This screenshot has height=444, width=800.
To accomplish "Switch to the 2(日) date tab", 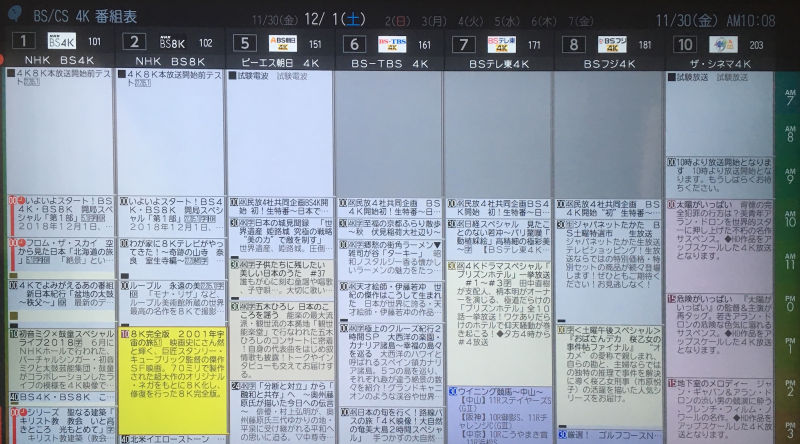I will [x=397, y=21].
